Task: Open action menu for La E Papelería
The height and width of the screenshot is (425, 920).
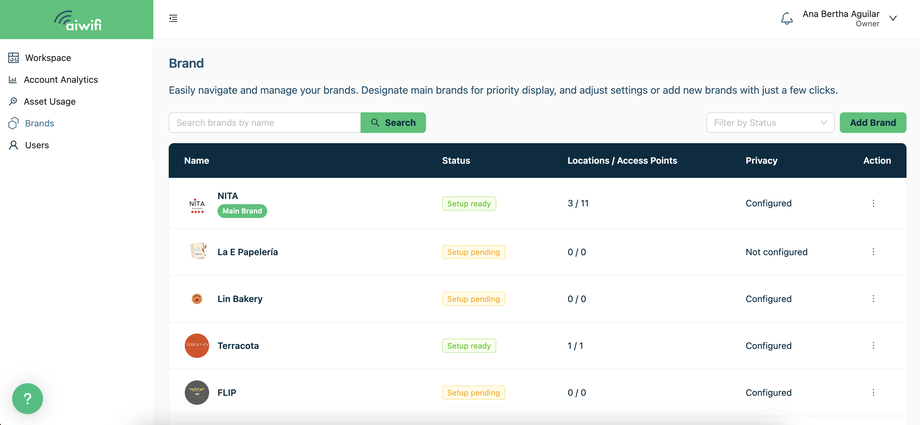Action: click(873, 252)
